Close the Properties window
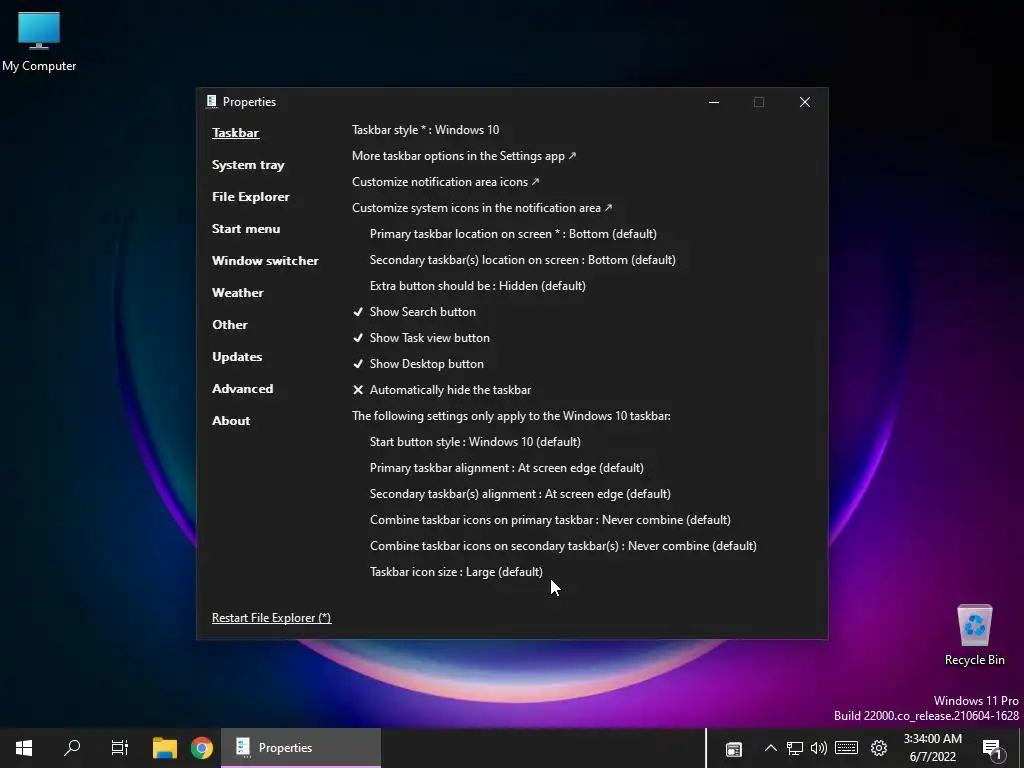Viewport: 1024px width, 768px height. [x=805, y=102]
